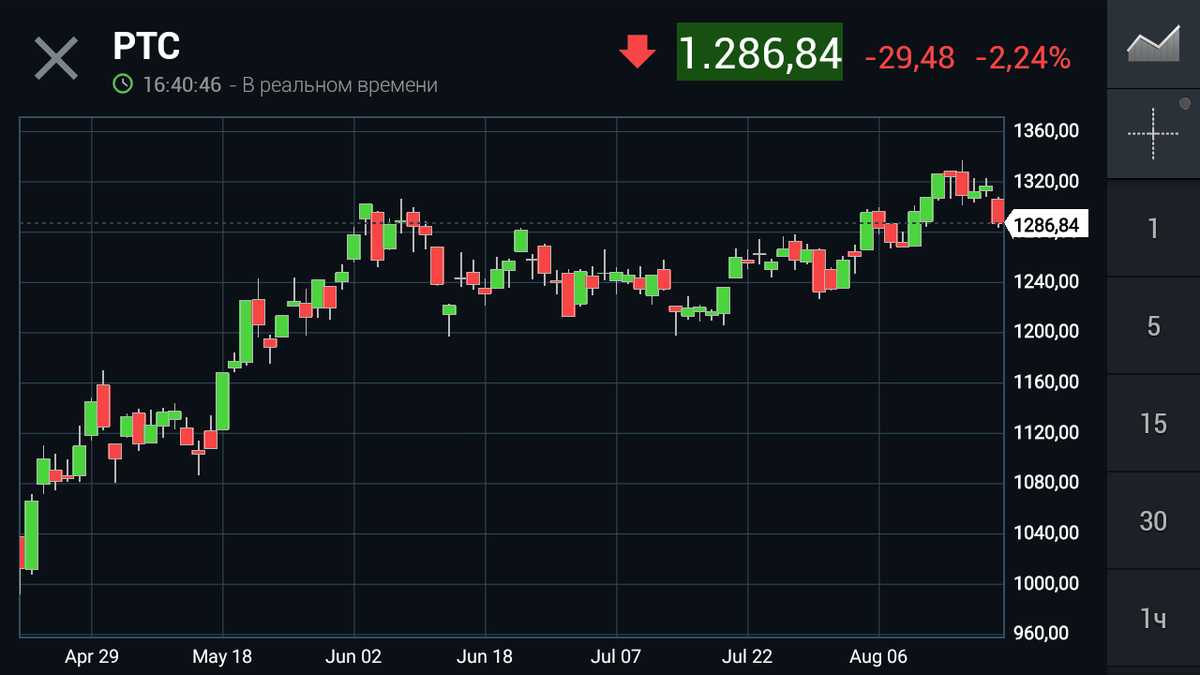Tap the PTC ticker title
This screenshot has height=675, width=1200.
(x=146, y=46)
